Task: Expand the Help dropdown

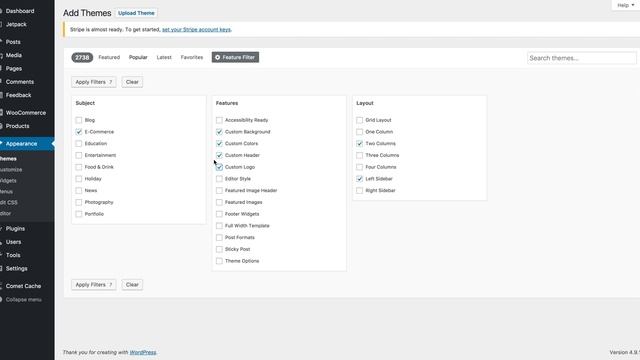Action: pos(625,5)
